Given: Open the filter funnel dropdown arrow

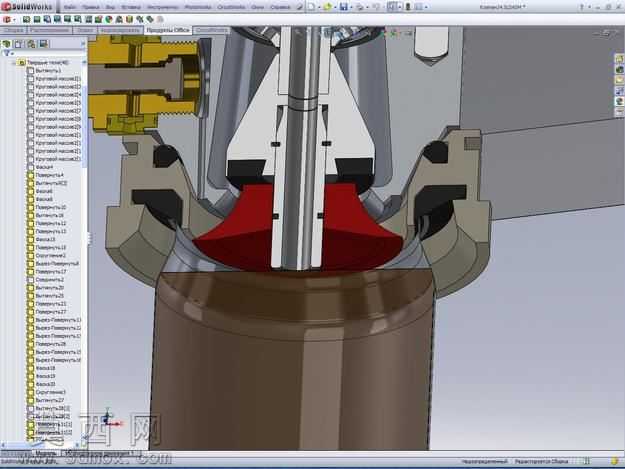Looking at the screenshot, I should pos(12,54).
